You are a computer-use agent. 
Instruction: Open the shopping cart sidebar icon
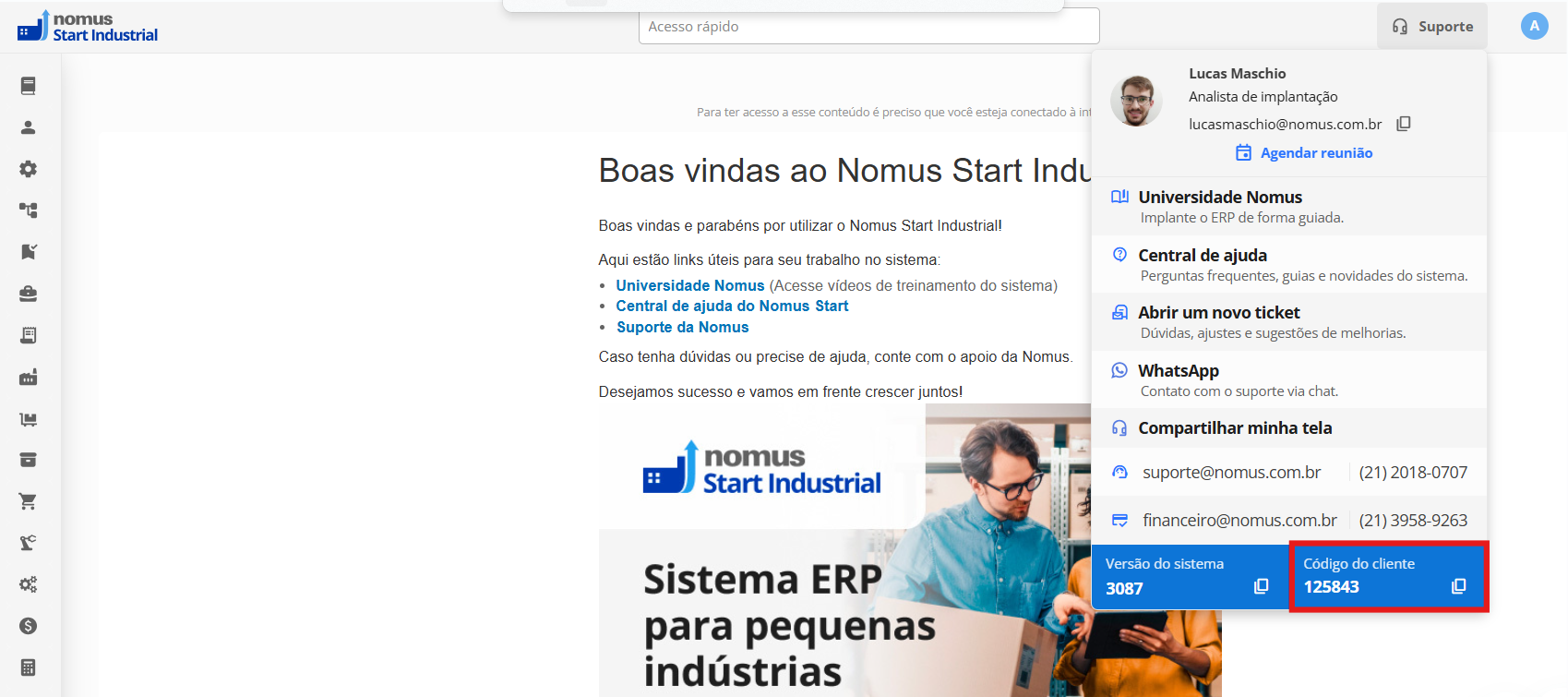pos(29,501)
